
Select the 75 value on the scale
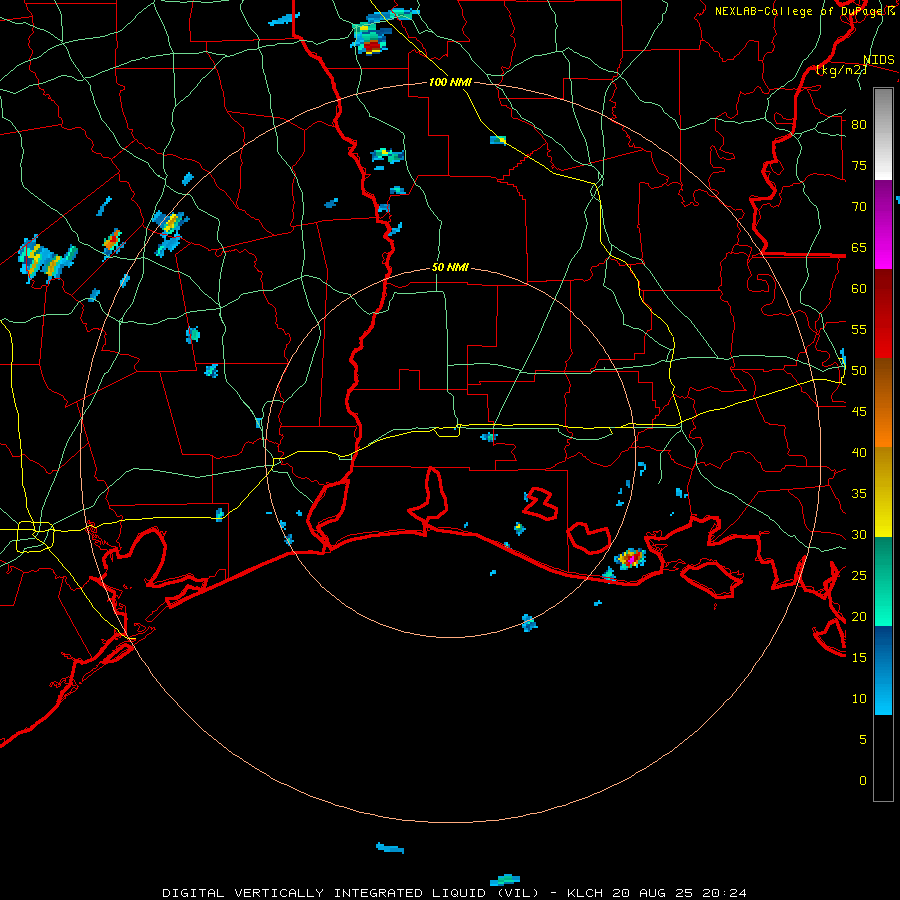point(859,165)
